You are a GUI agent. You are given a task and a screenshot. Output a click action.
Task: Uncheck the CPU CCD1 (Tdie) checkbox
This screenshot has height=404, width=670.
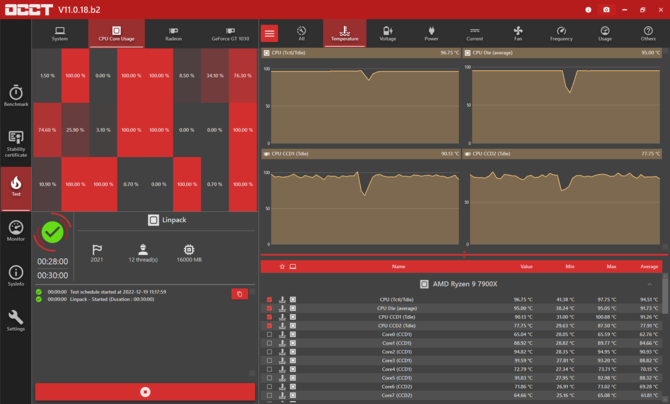tap(269, 317)
